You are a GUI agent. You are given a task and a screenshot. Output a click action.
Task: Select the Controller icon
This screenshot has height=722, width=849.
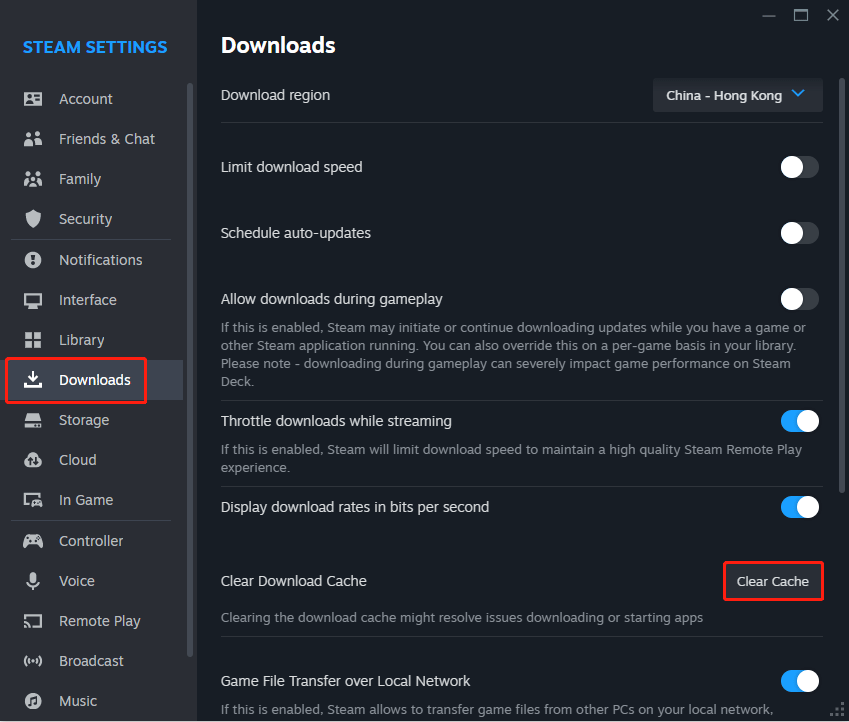coord(33,540)
